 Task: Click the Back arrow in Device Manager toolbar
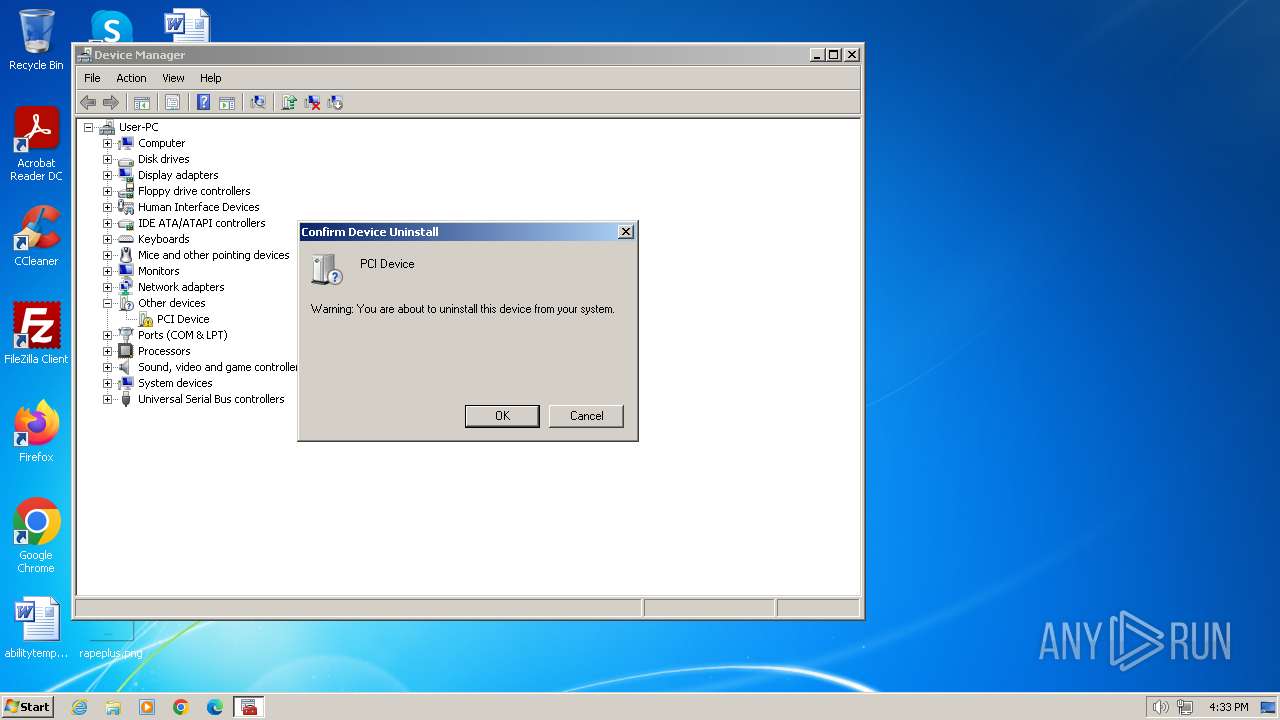pos(88,102)
